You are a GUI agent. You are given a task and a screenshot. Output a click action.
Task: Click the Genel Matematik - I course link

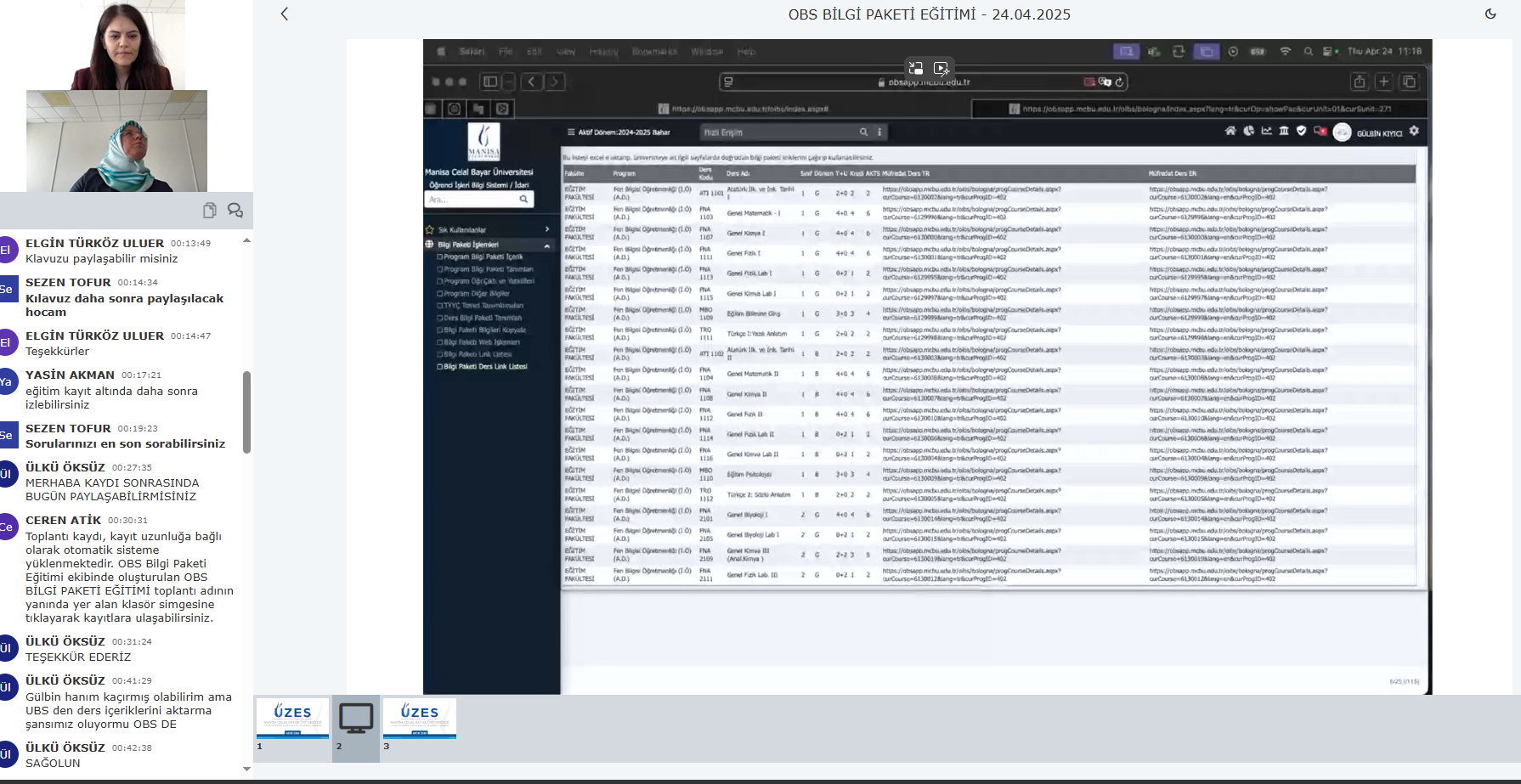click(x=754, y=213)
